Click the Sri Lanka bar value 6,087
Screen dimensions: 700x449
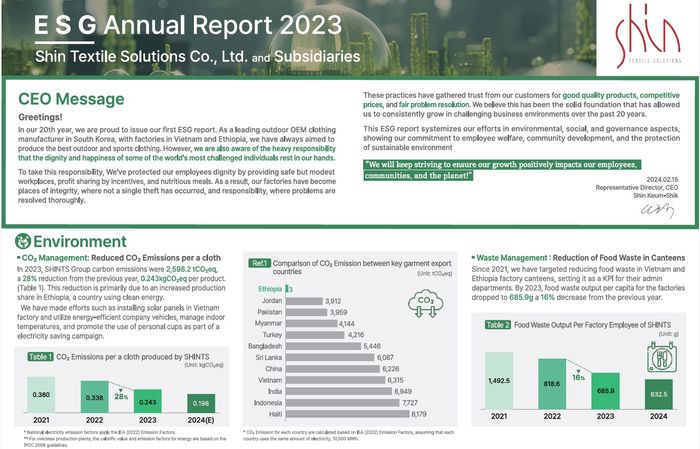[385, 358]
